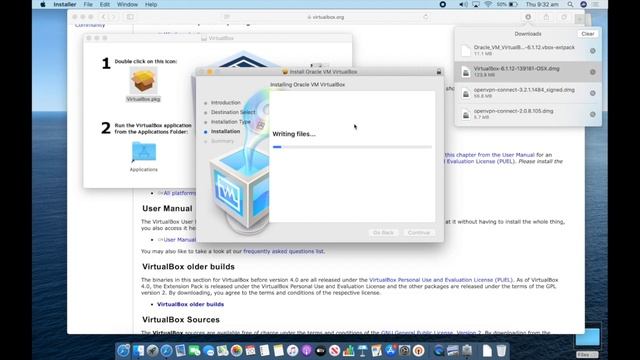Open the App Store from the Dock

(390, 351)
